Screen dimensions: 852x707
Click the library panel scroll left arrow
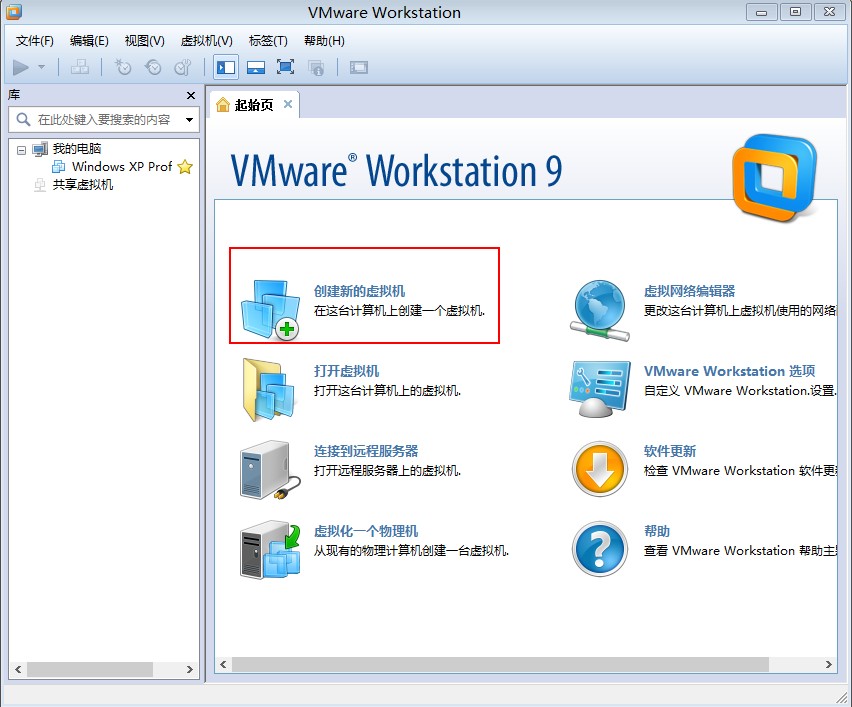(x=18, y=670)
